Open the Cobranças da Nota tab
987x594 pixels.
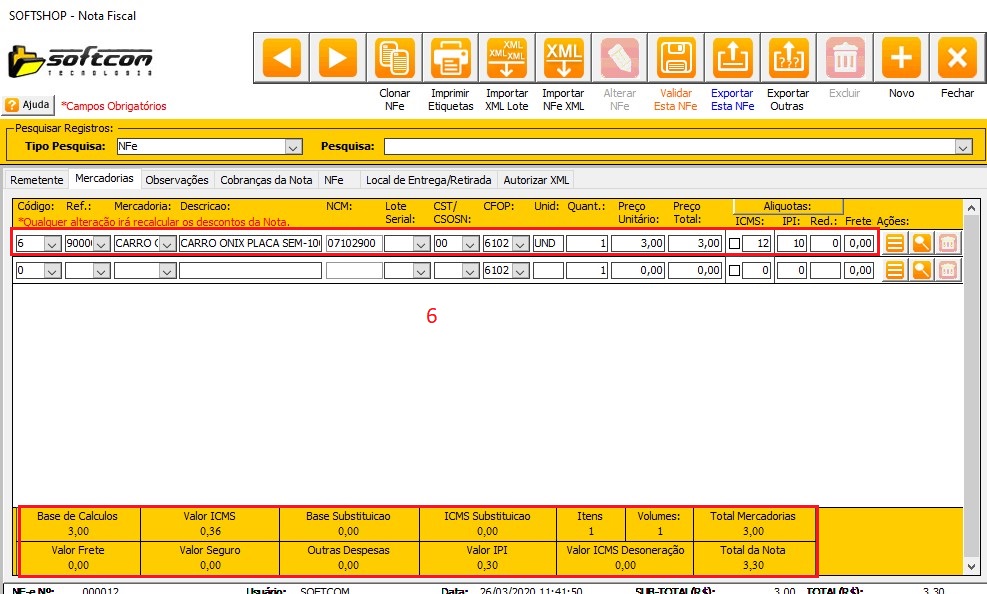(x=266, y=180)
